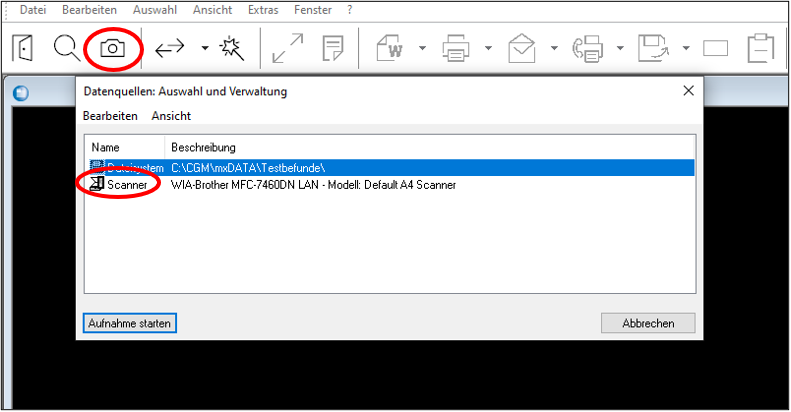Open dropdown next to Word export icon
This screenshot has height=412, width=791.
(422, 48)
